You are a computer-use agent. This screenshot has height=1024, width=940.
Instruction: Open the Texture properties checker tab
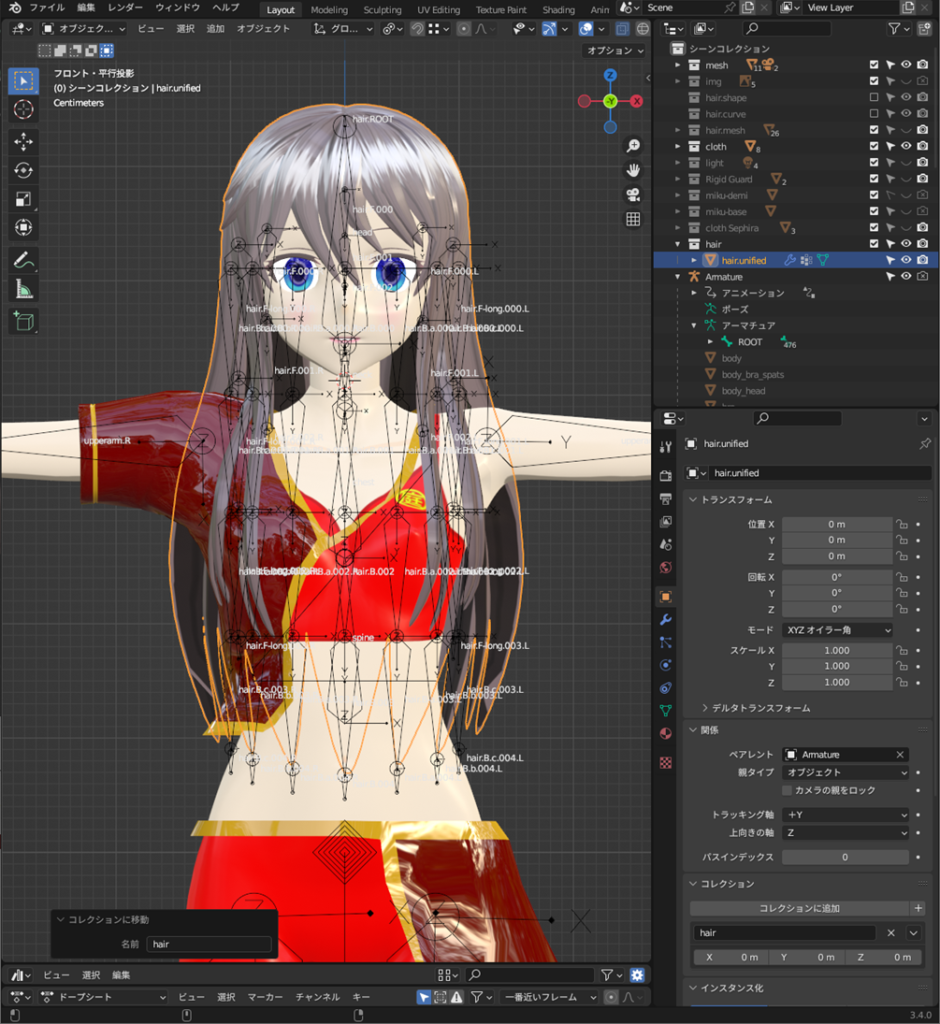point(666,763)
